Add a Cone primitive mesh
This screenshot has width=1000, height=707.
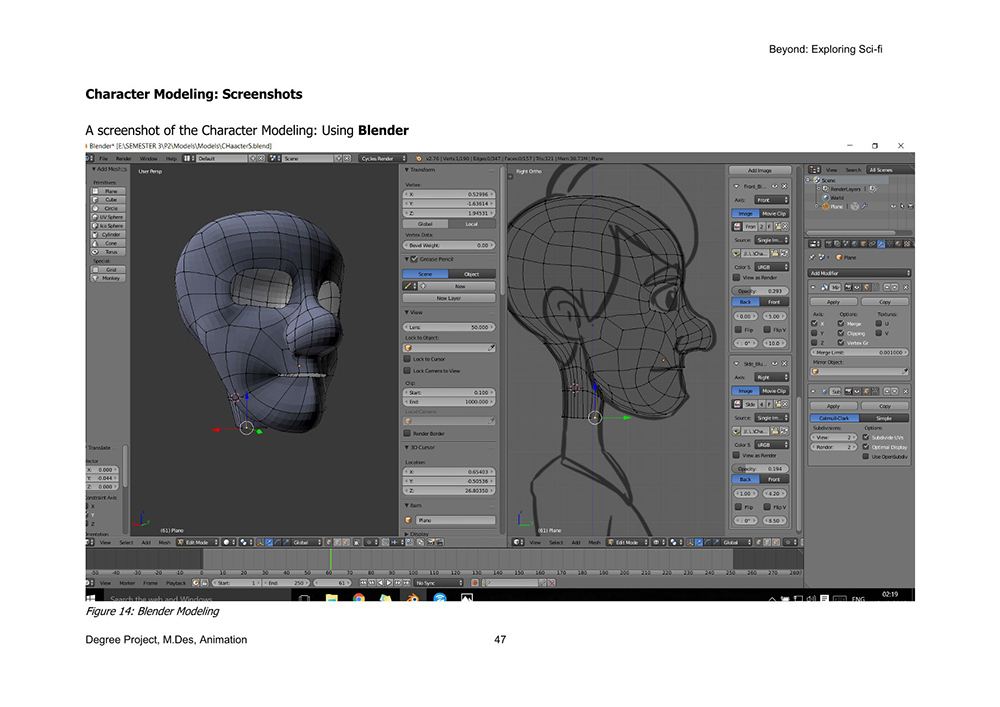point(108,244)
